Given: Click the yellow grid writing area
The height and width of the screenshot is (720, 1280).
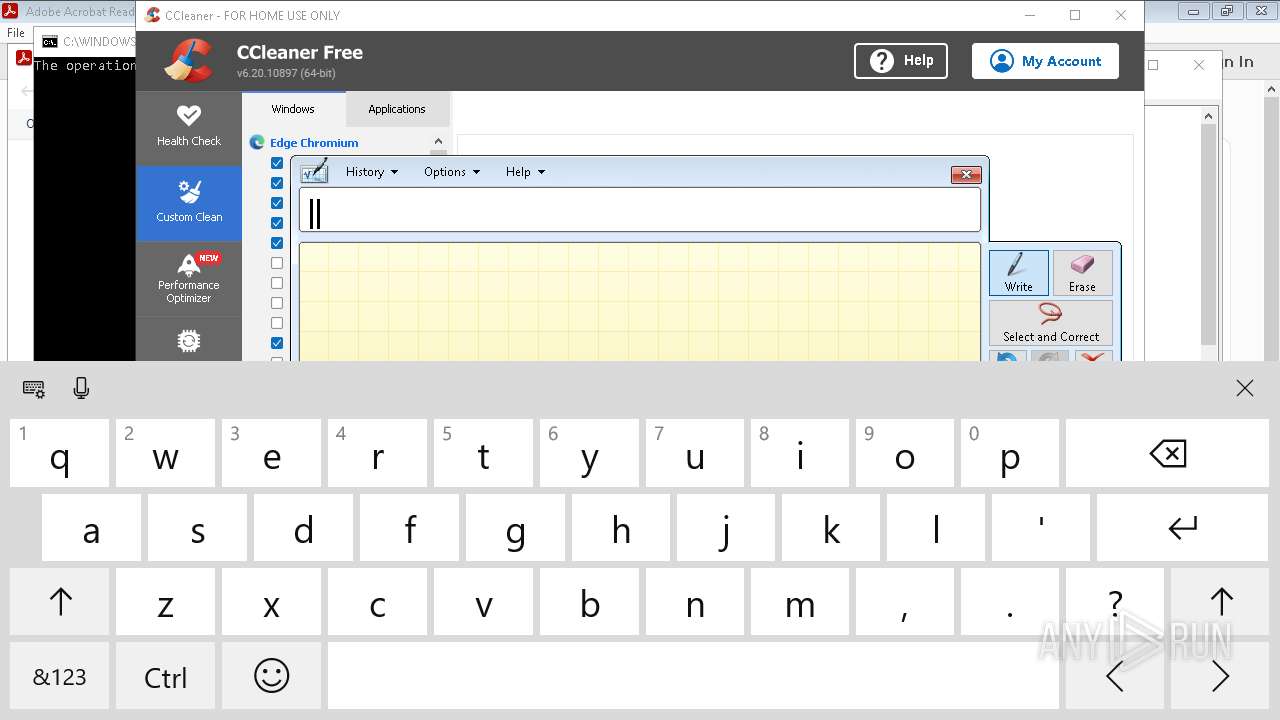Looking at the screenshot, I should click(640, 302).
